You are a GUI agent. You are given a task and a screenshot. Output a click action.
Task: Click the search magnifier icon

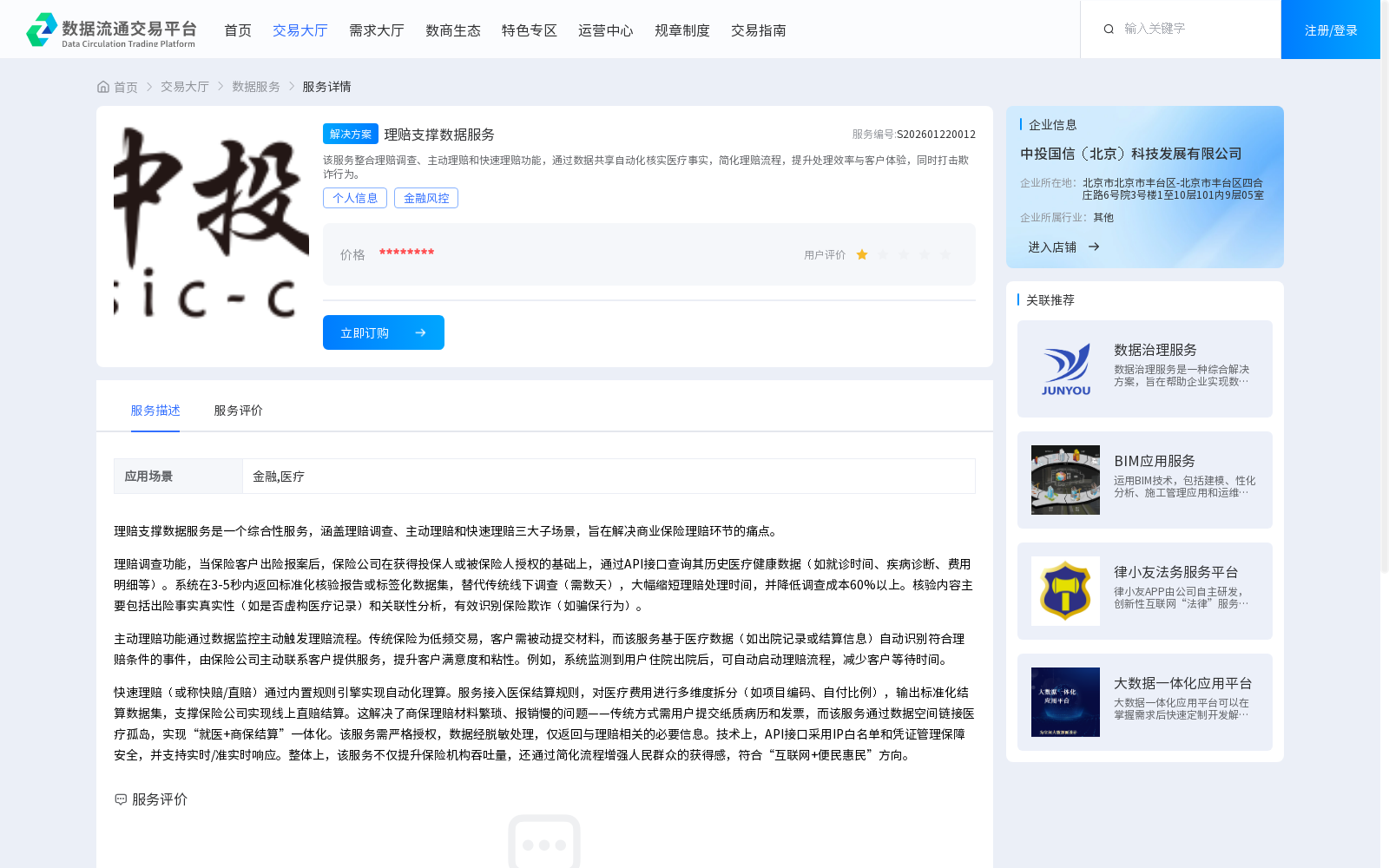click(x=1109, y=30)
